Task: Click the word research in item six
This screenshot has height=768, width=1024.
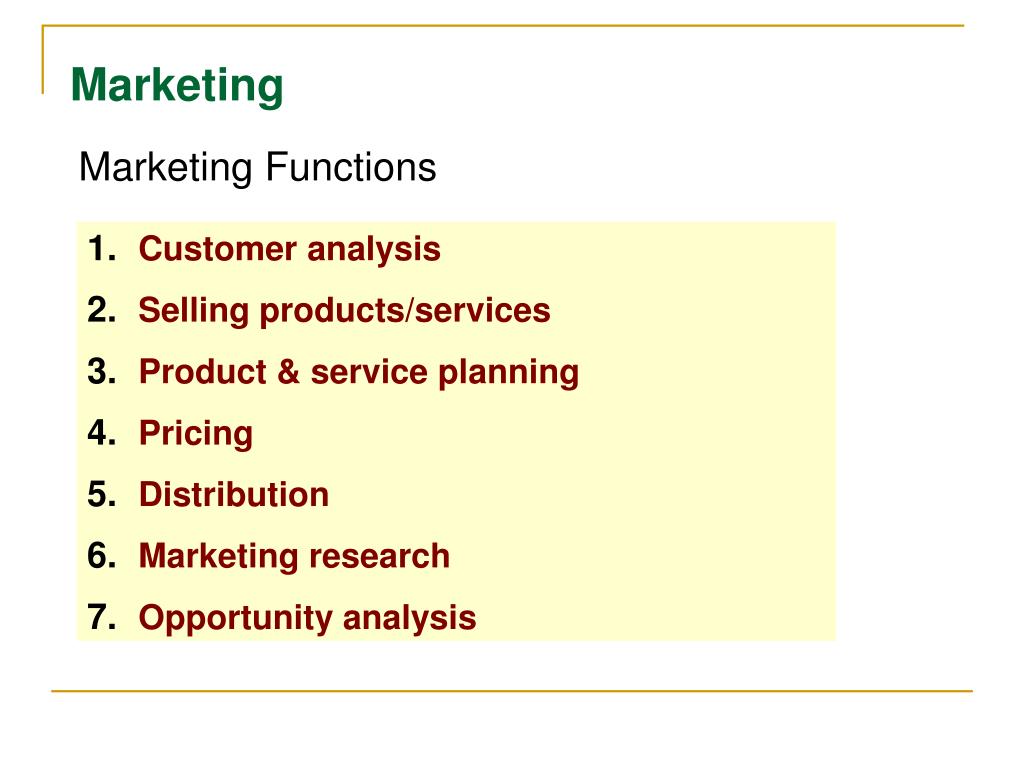Action: click(x=379, y=556)
